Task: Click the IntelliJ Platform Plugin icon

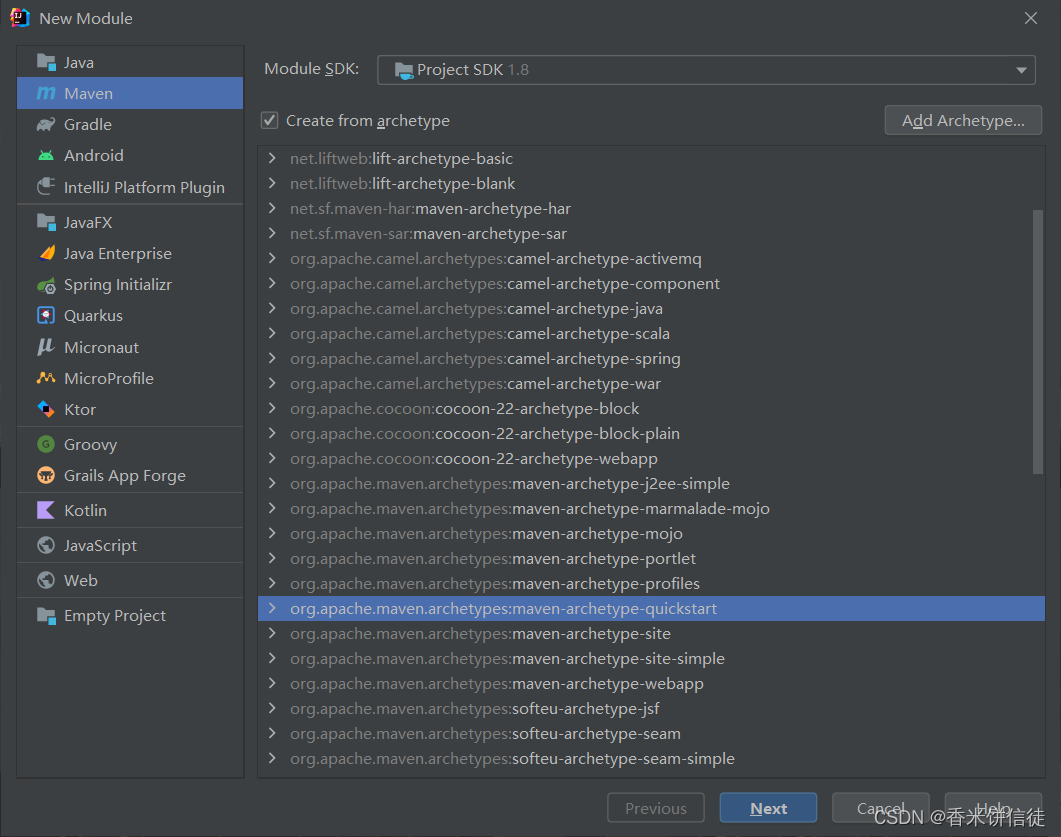Action: tap(46, 187)
